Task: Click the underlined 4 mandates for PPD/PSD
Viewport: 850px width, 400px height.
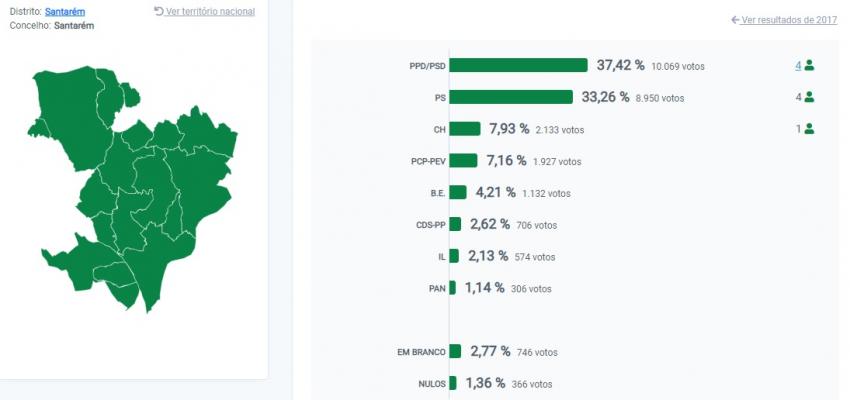Action: [798, 66]
